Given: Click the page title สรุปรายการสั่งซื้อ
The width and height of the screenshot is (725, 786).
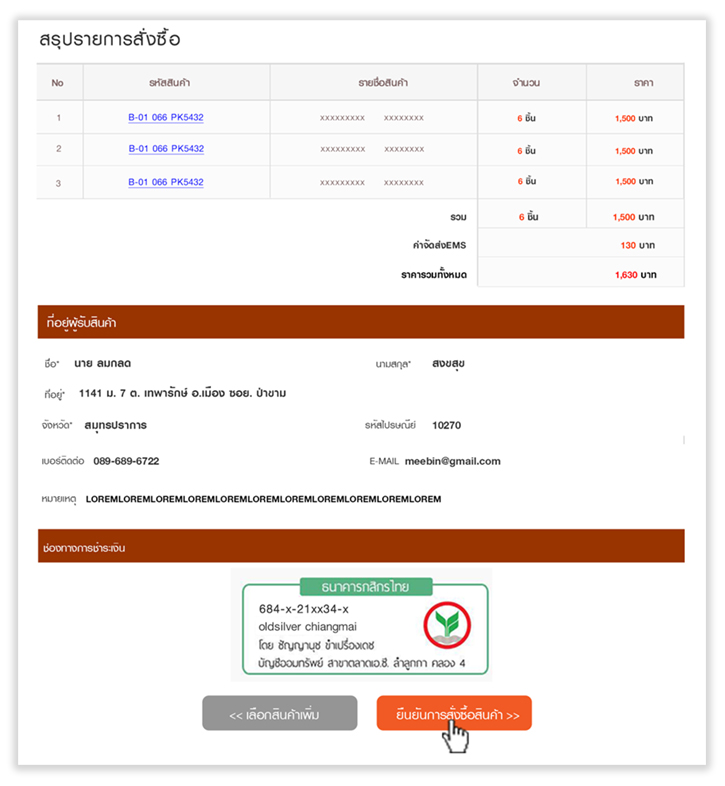Looking at the screenshot, I should coord(110,39).
